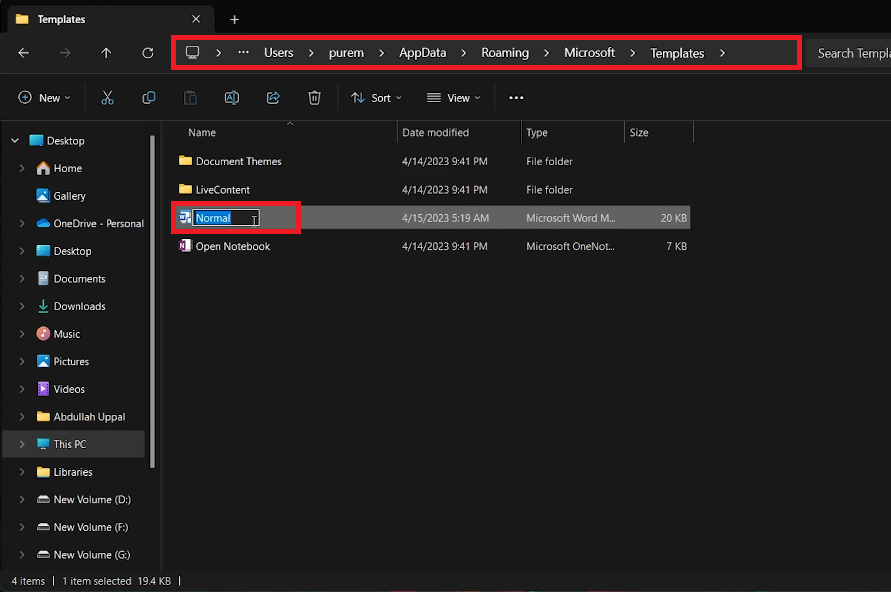Open the New item dropdown
891x592 pixels.
45,98
